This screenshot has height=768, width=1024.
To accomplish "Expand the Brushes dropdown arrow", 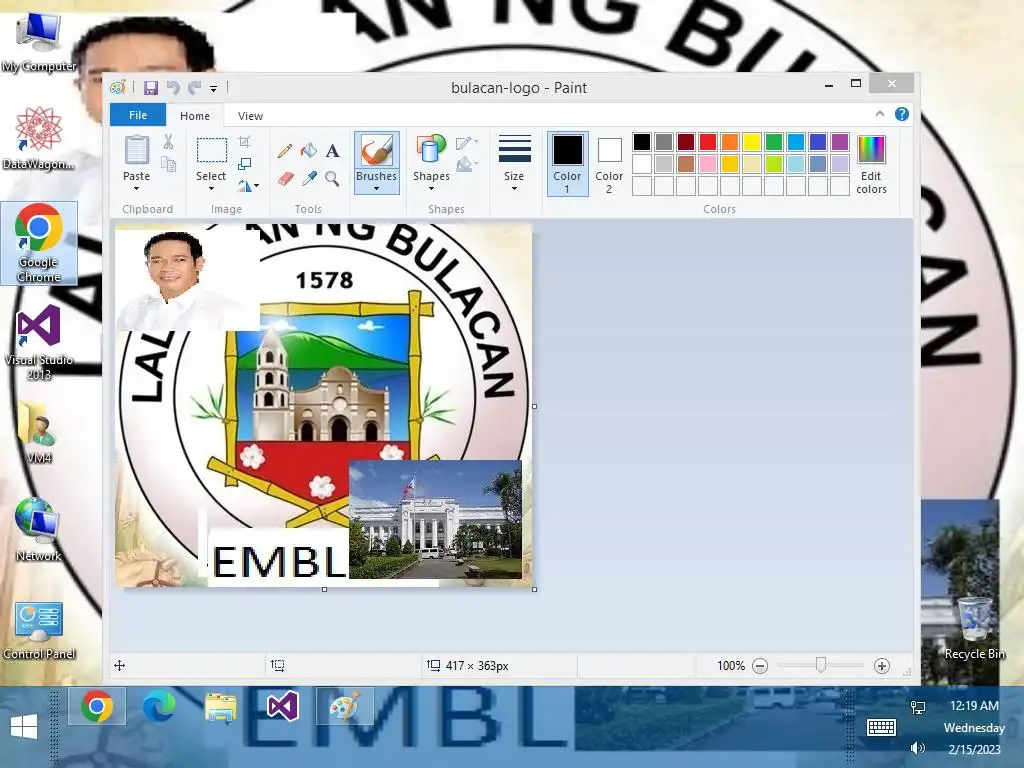I will click(x=377, y=189).
